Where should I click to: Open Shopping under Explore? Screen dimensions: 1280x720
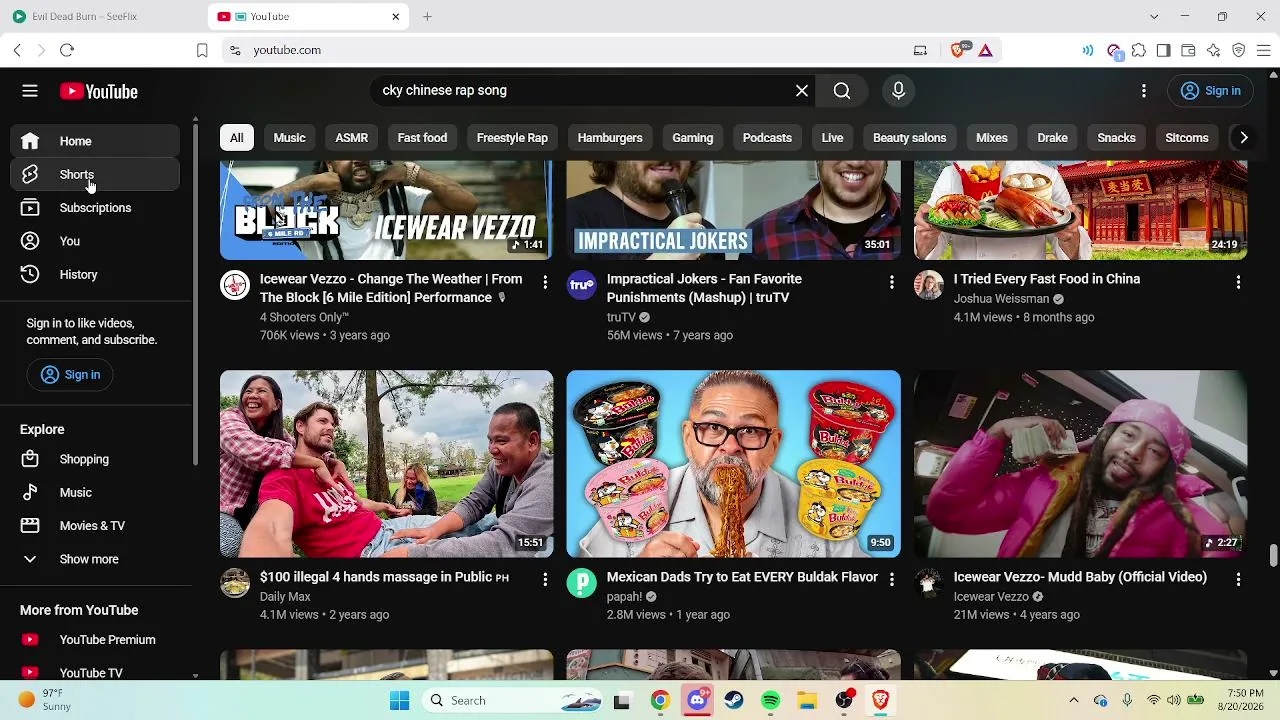click(96, 459)
